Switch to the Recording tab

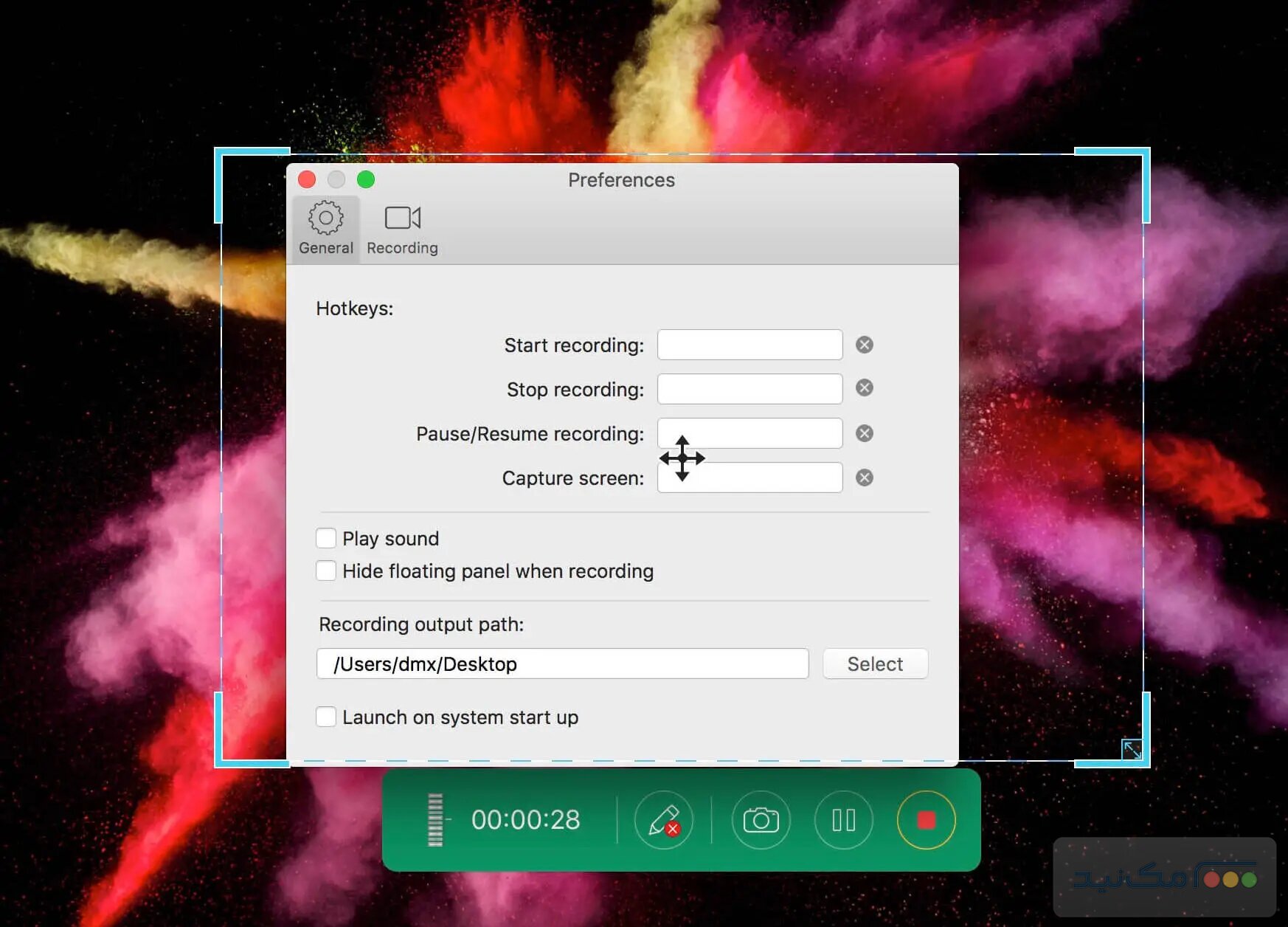(x=402, y=227)
